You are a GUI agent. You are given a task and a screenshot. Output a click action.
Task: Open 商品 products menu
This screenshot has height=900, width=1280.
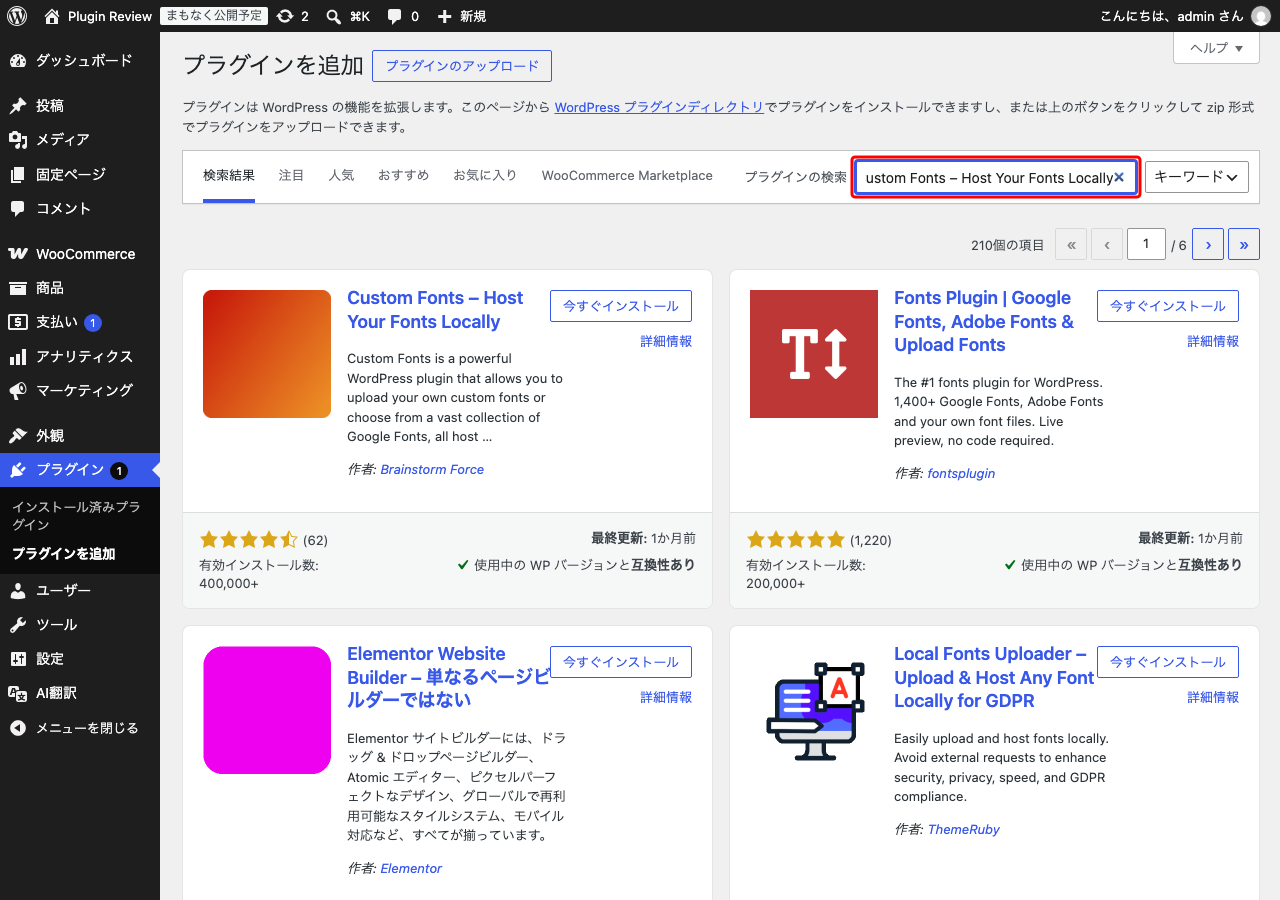[80, 288]
